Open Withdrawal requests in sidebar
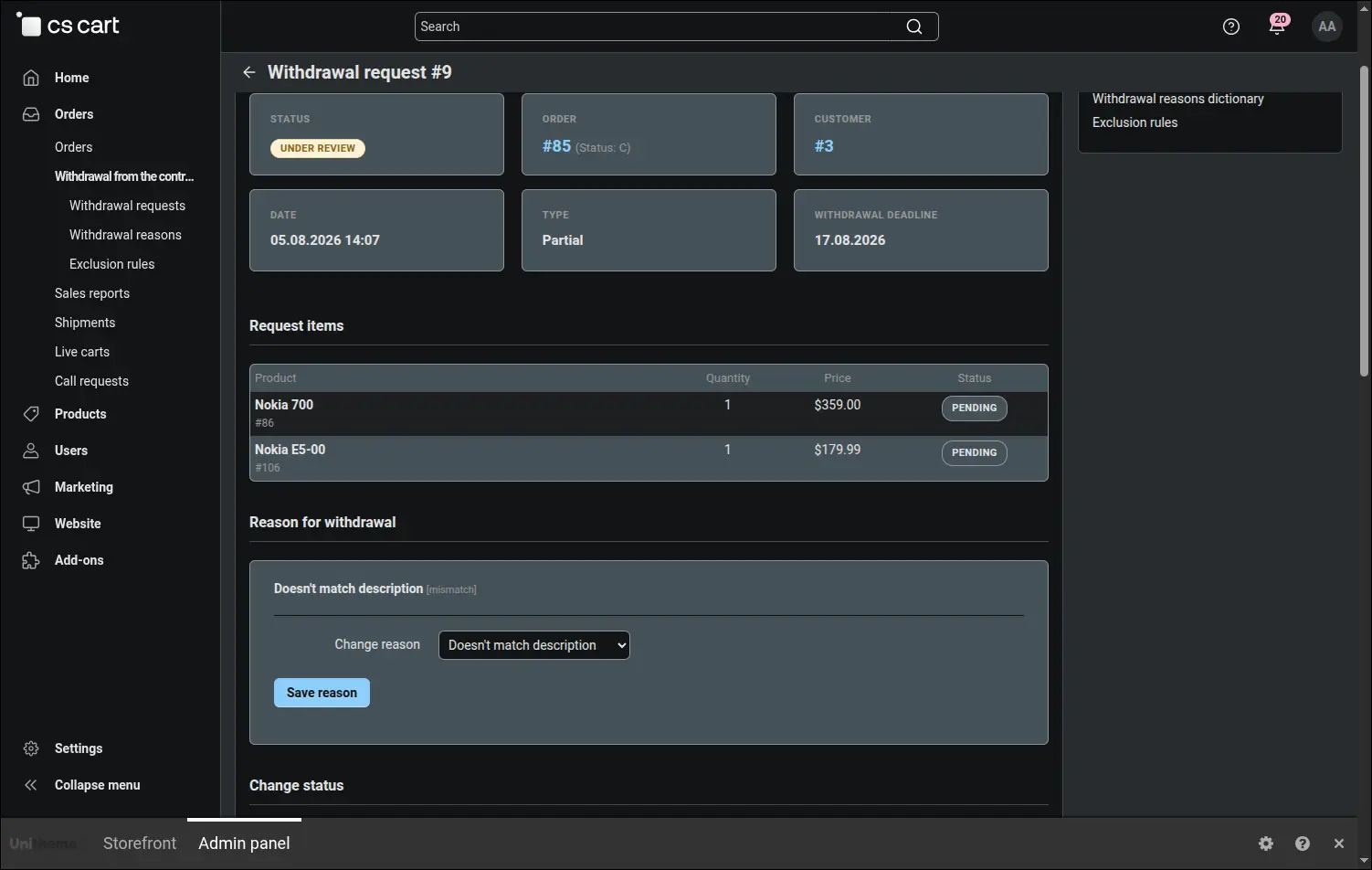The image size is (1372, 870). [x=127, y=206]
